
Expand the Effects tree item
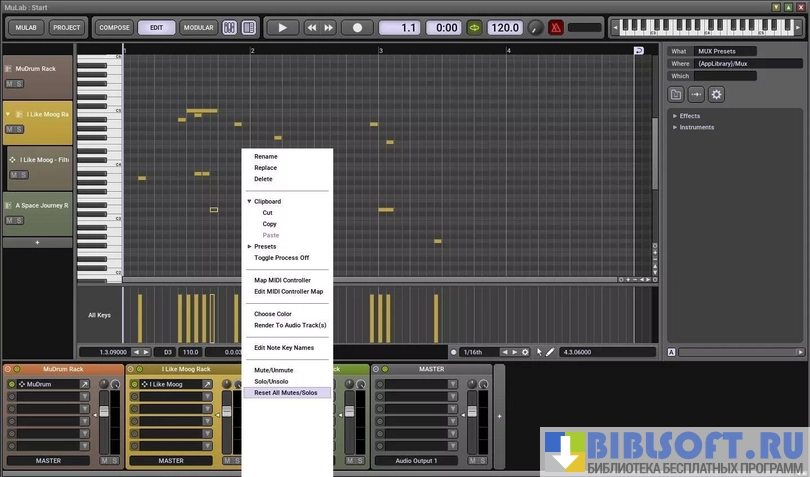[675, 116]
